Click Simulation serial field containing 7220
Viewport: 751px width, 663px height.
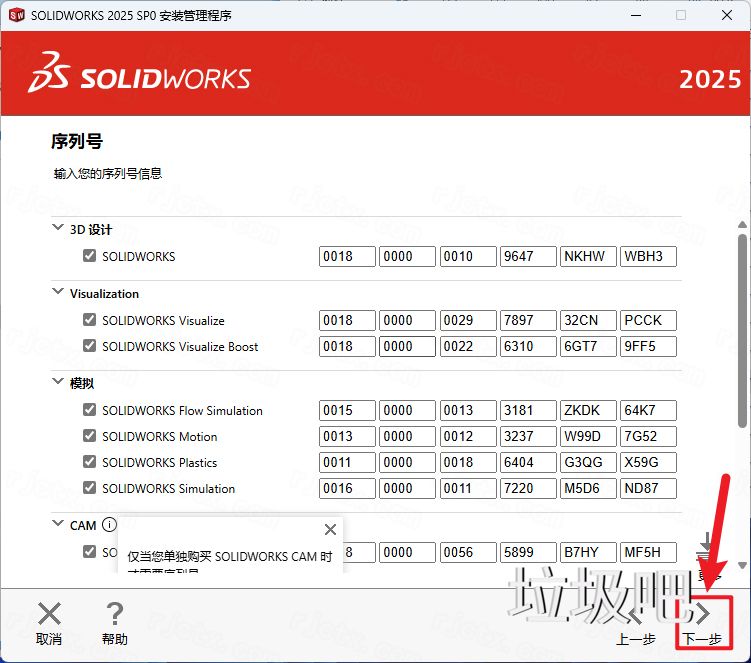[528, 489]
